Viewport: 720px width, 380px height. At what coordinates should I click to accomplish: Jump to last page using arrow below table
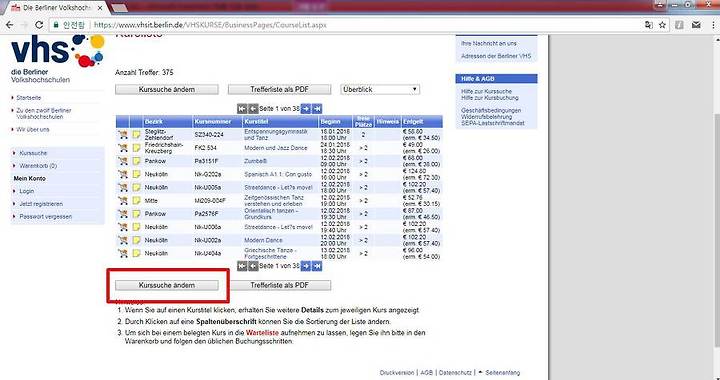click(x=317, y=266)
